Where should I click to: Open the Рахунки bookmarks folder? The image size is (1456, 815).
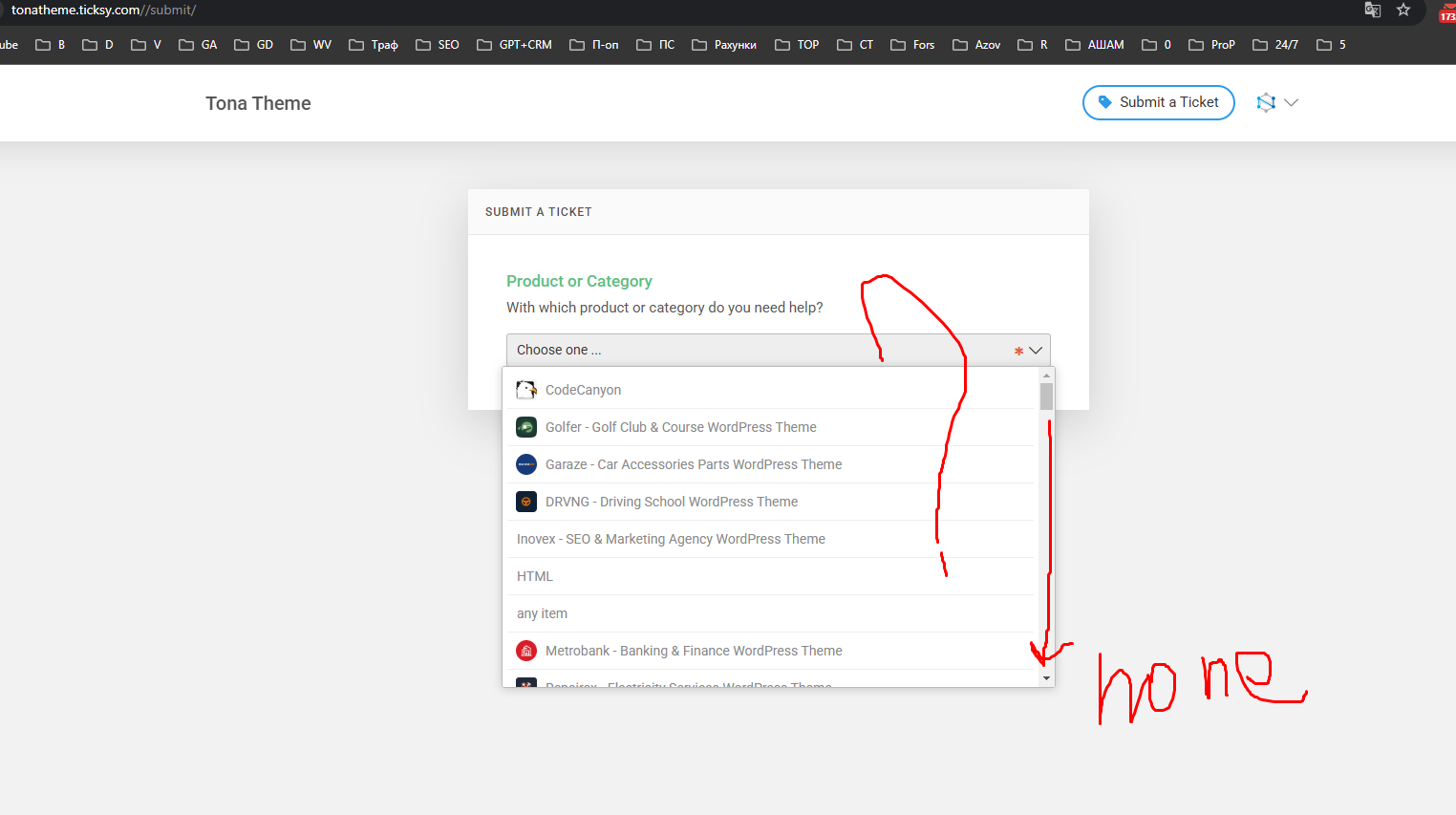724,45
